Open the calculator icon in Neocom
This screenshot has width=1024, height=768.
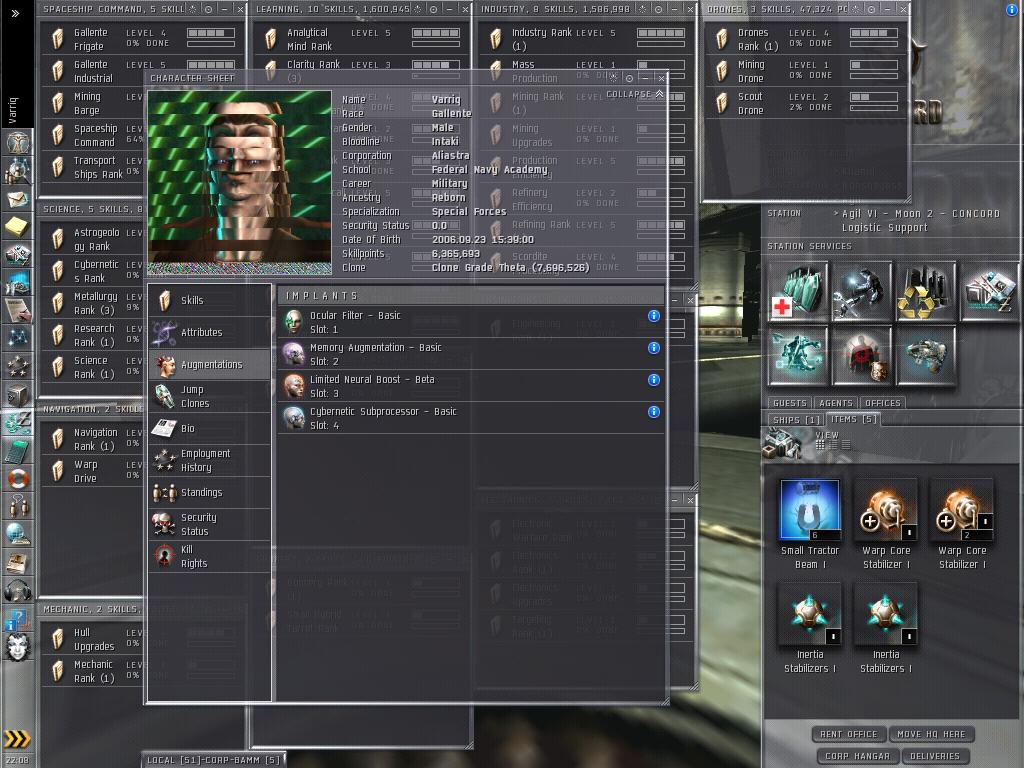coord(18,451)
